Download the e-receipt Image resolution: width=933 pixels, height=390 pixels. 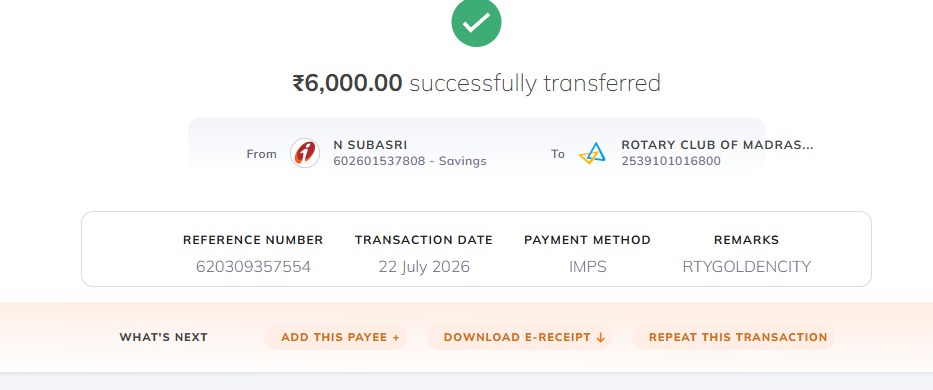click(519, 337)
